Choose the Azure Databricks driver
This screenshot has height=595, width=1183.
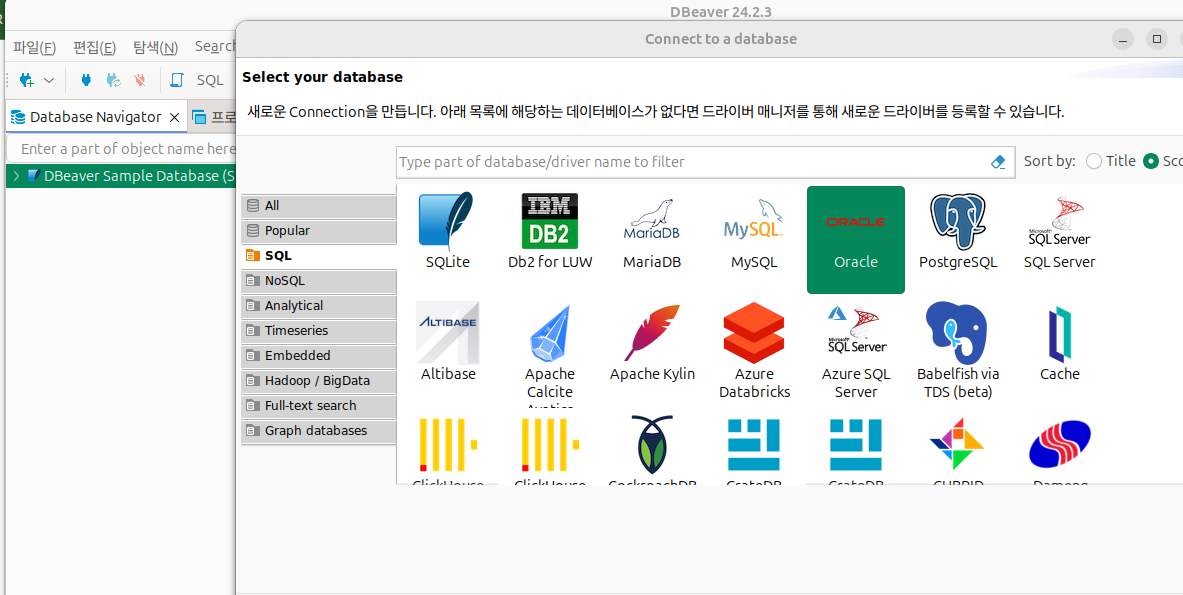[x=753, y=345]
